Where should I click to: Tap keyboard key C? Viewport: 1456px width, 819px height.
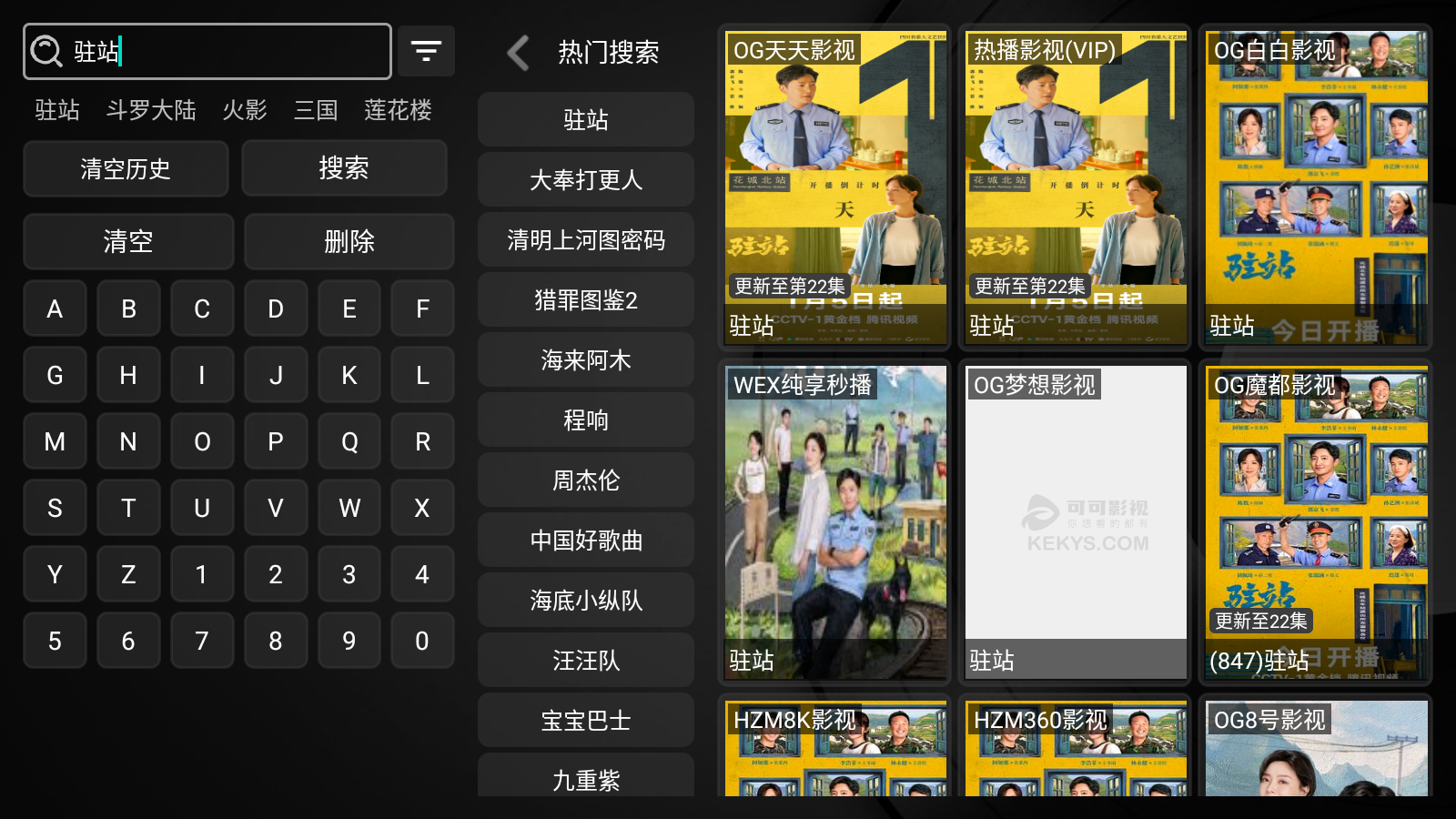(x=202, y=308)
